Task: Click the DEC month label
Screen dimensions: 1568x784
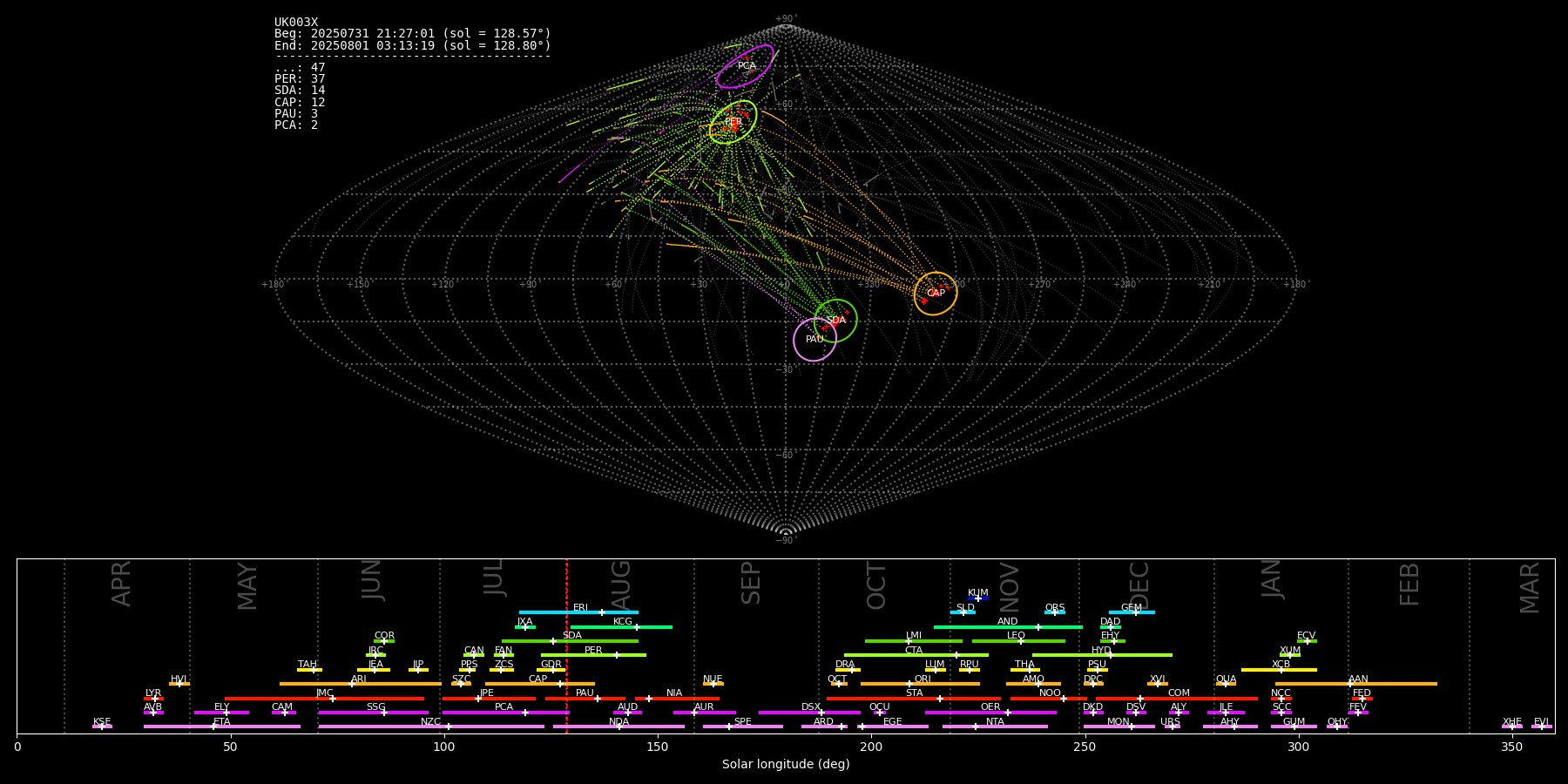Action: pyautogui.click(x=1139, y=585)
